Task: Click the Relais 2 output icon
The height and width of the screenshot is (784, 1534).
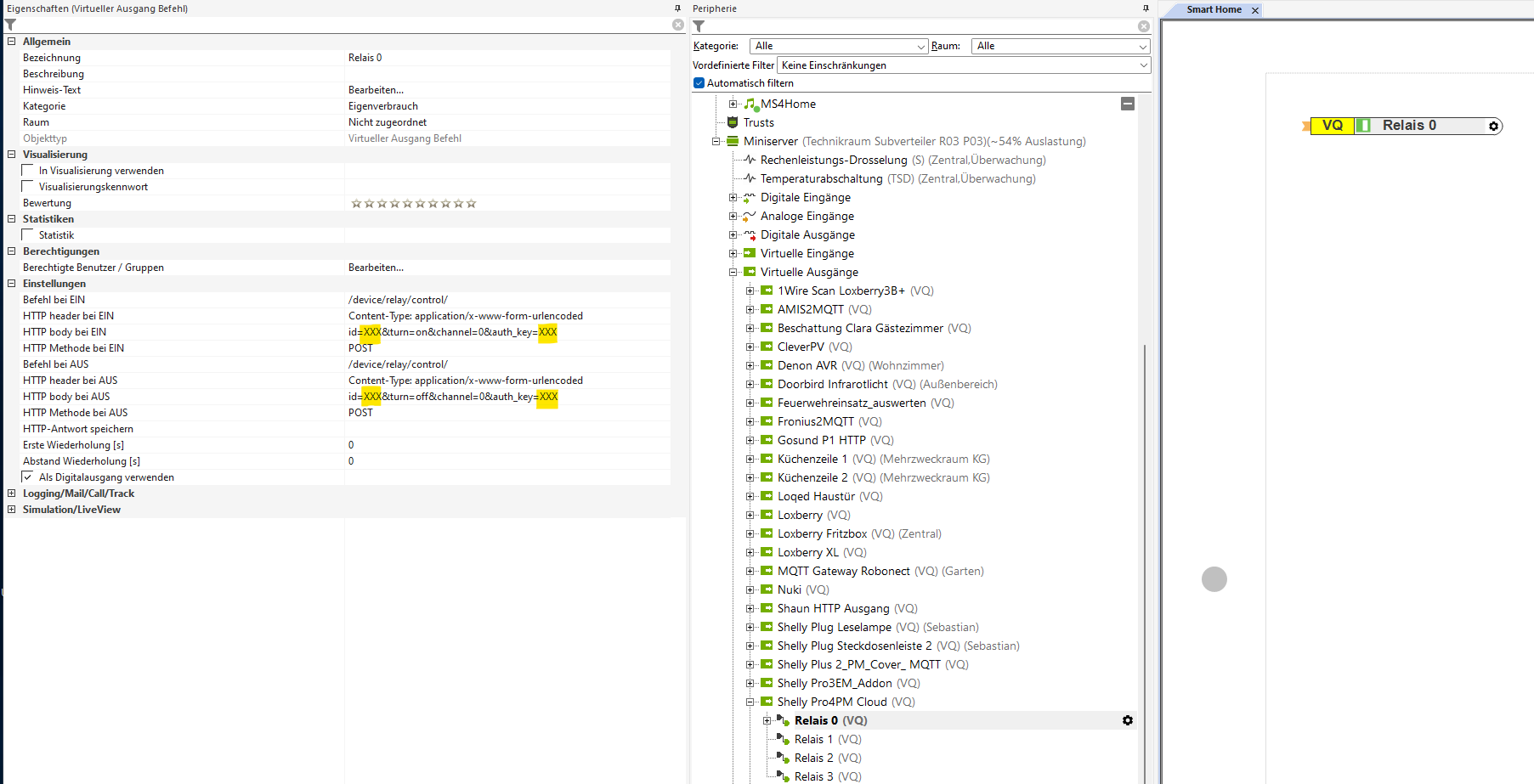Action: (x=784, y=758)
